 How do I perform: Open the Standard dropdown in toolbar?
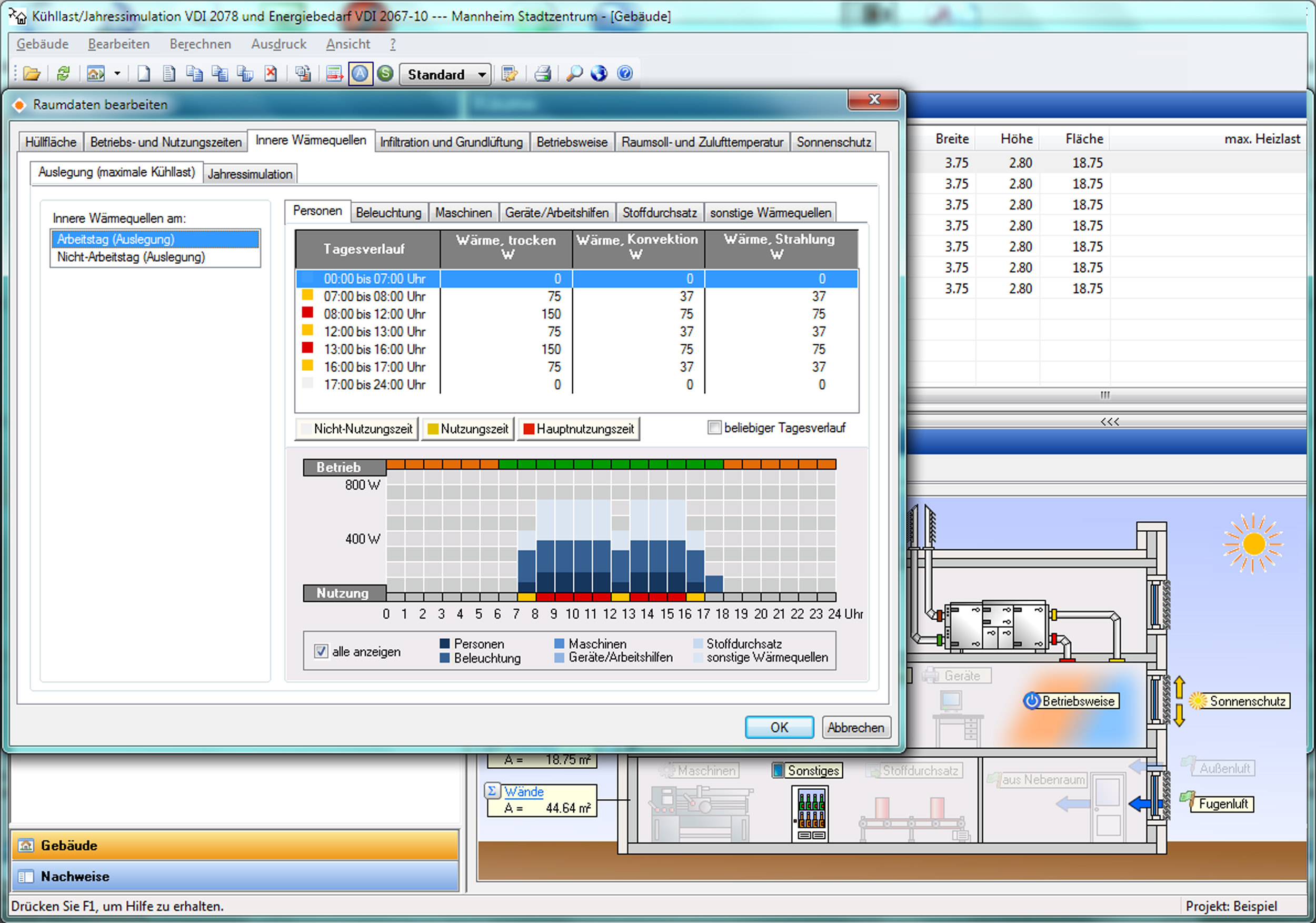[x=445, y=75]
